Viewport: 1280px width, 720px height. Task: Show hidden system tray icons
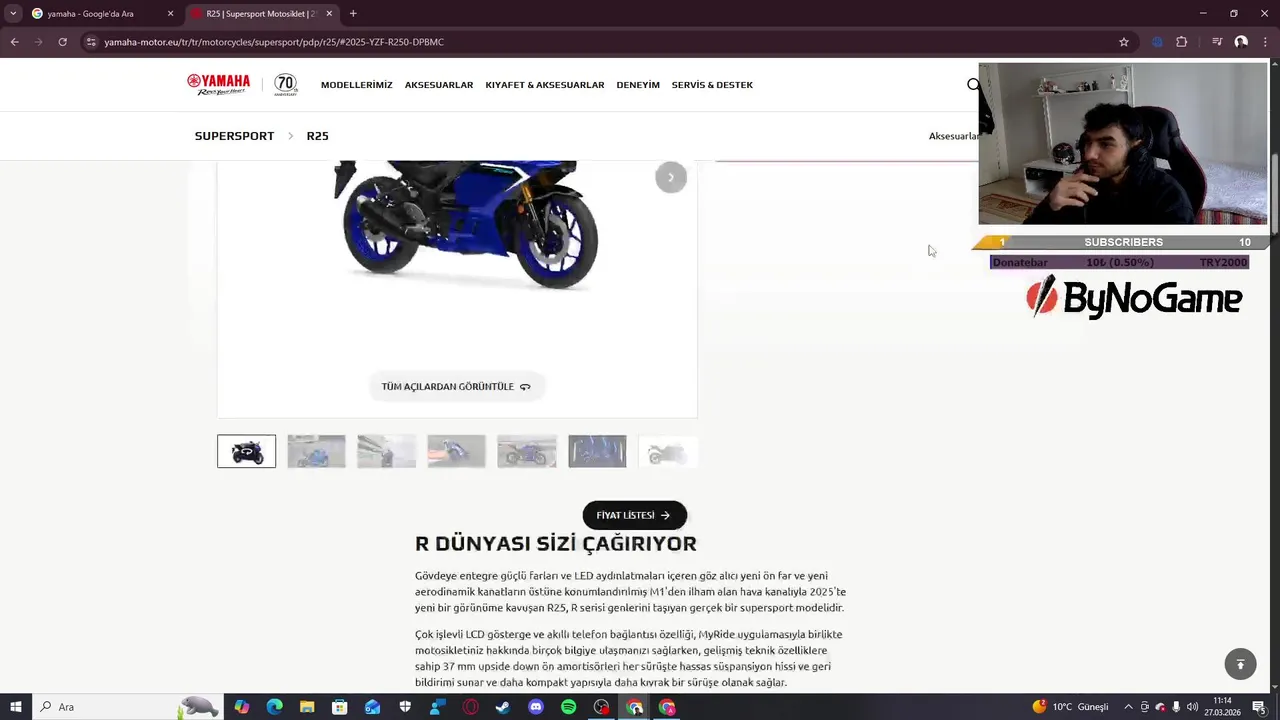[1128, 707]
